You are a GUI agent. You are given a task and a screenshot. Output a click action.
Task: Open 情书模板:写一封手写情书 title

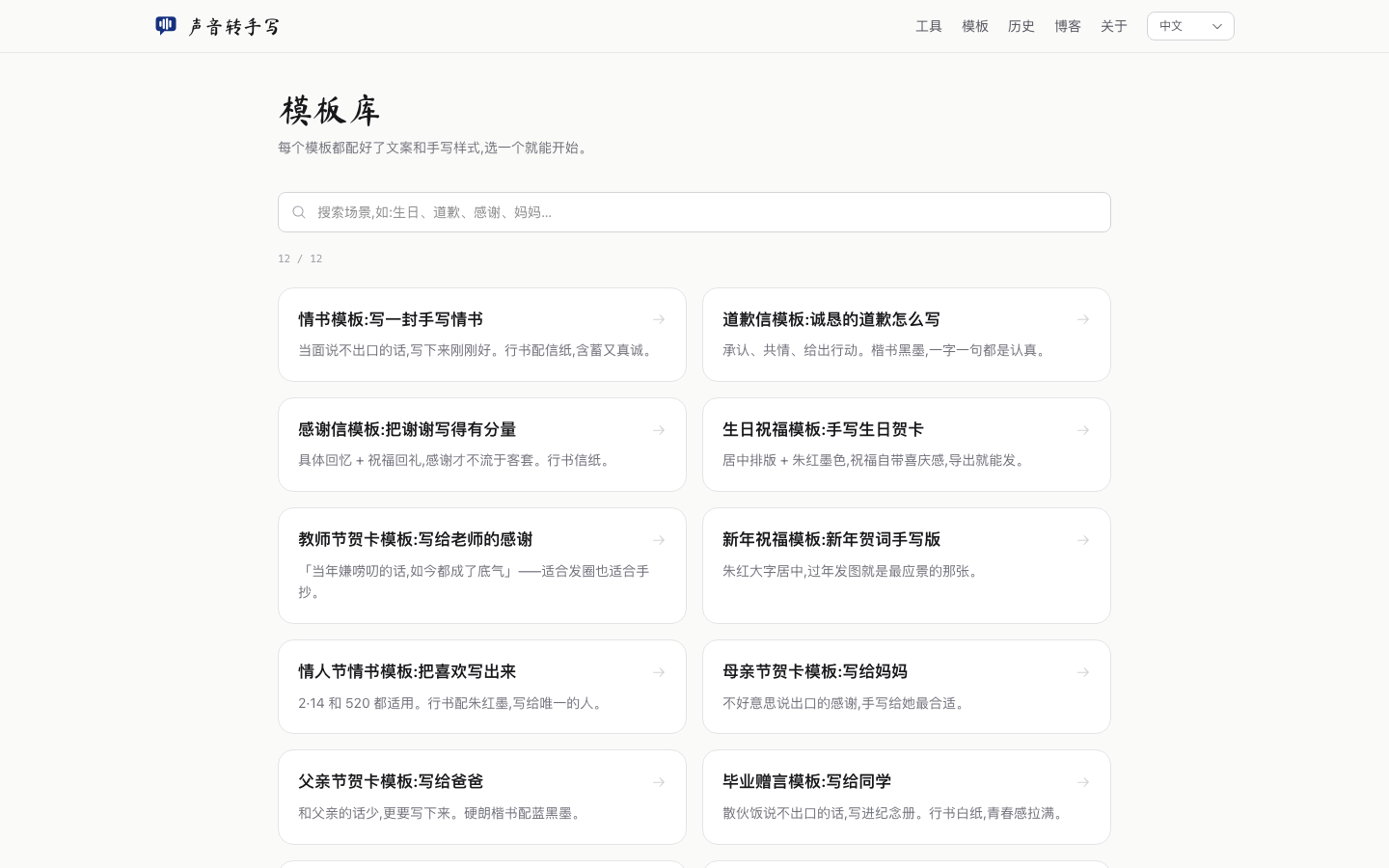pyautogui.click(x=391, y=319)
